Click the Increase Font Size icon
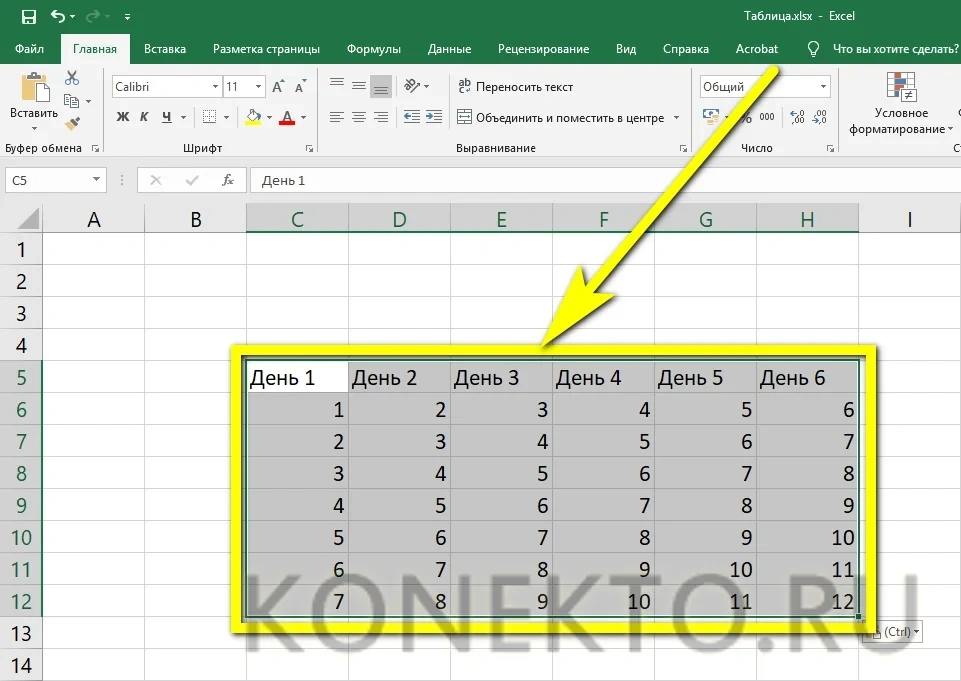The image size is (961, 681). tap(278, 87)
